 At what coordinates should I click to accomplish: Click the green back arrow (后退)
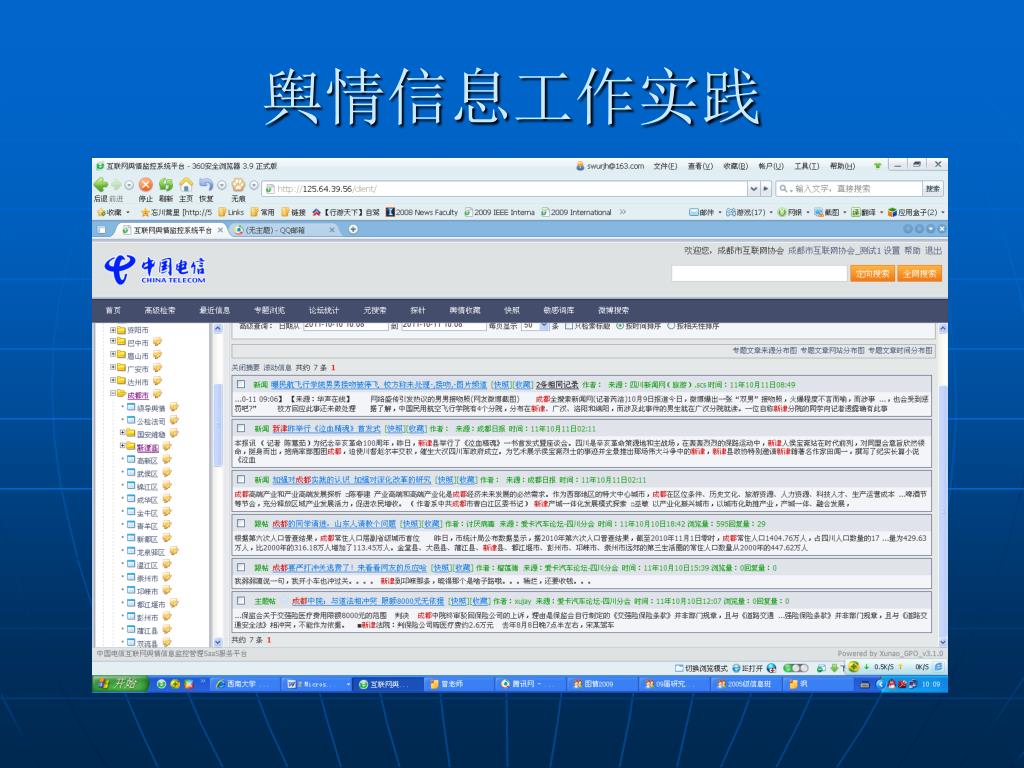[101, 185]
